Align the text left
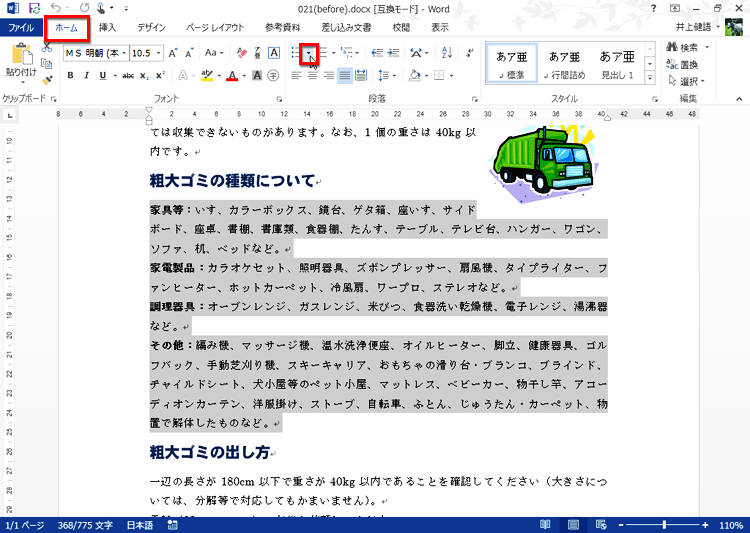Viewport: 750px width, 533px height. [296, 76]
